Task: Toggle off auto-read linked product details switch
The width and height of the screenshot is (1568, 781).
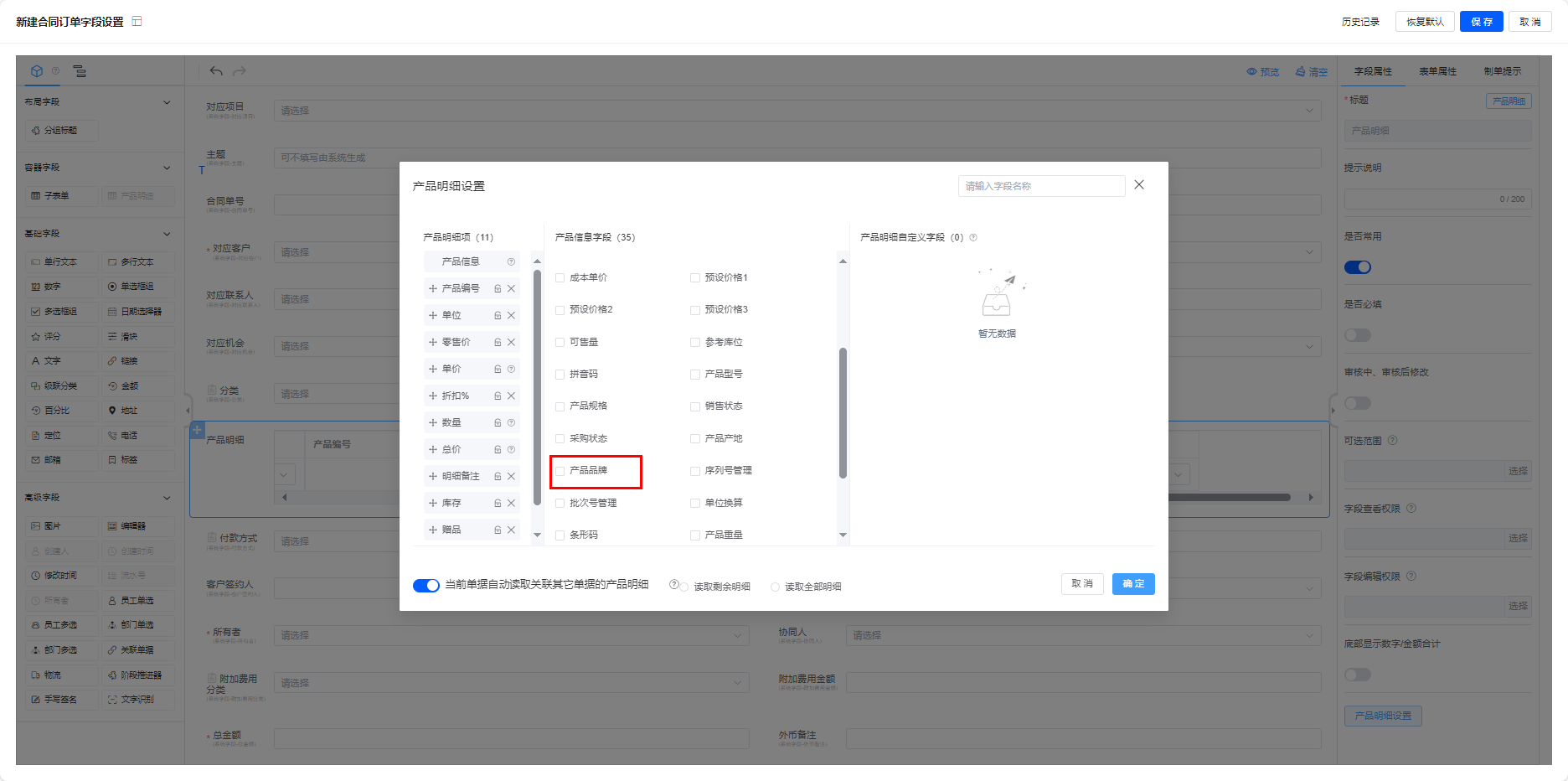Action: [426, 585]
